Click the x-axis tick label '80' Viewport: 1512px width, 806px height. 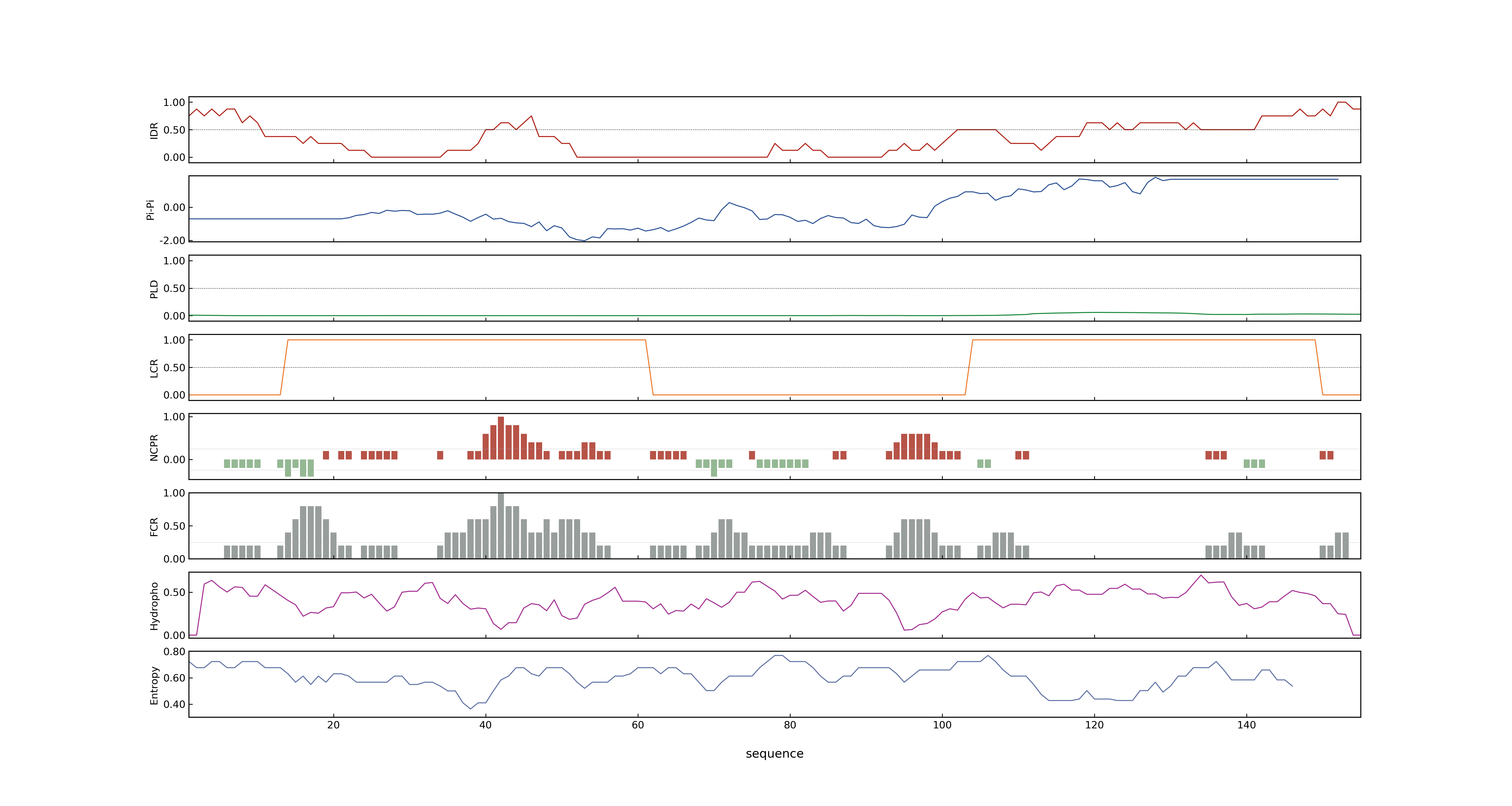pyautogui.click(x=790, y=725)
